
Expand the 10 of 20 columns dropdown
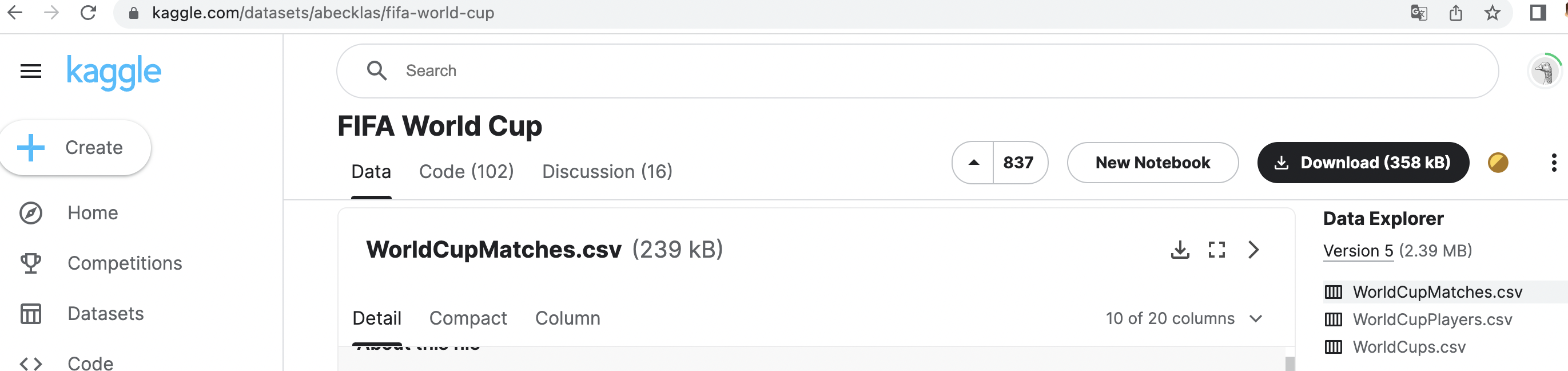click(x=1184, y=318)
